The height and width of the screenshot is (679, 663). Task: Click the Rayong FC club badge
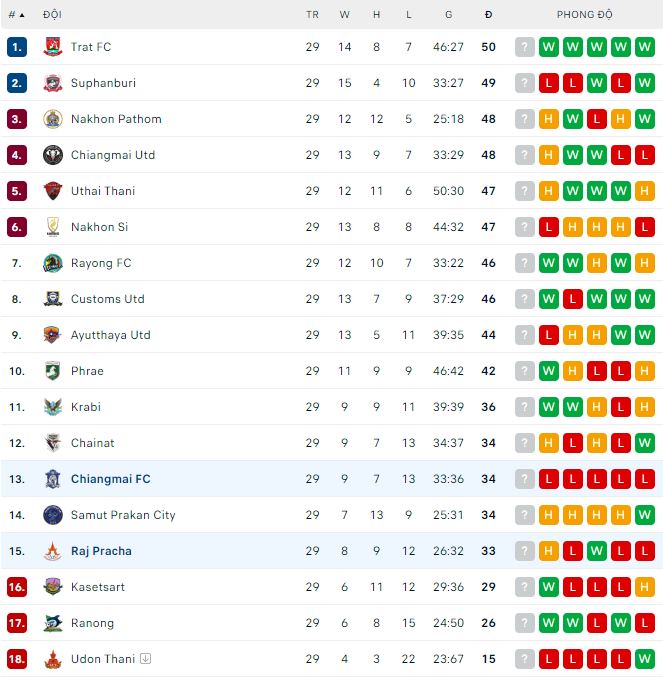click(x=53, y=263)
